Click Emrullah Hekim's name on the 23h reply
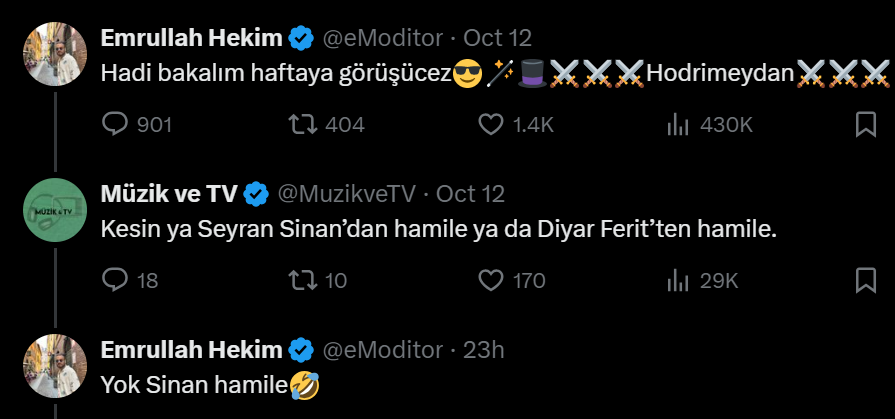The height and width of the screenshot is (419, 895). tap(191, 349)
